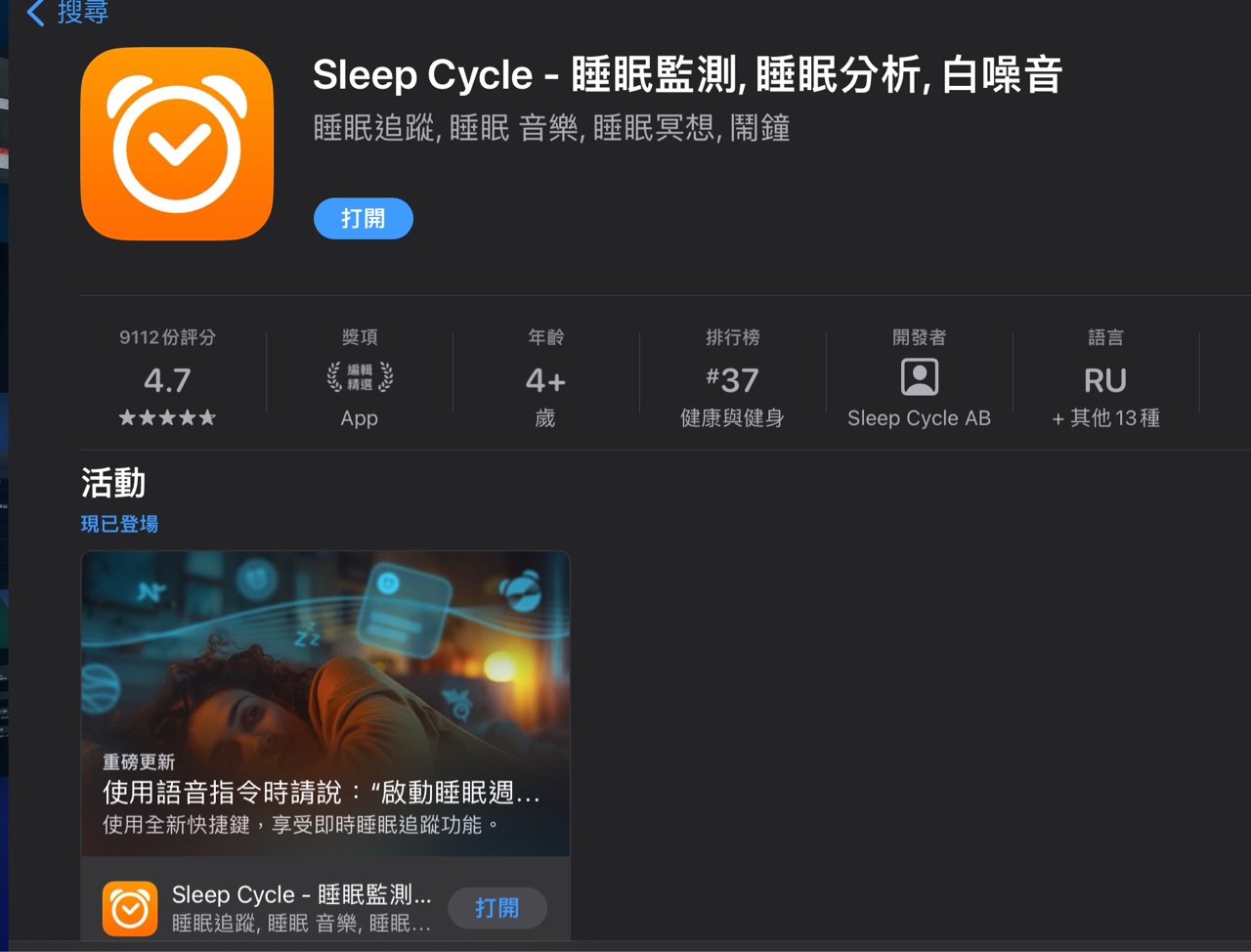Click the large Sleep Cycle alarm clock icon
The width and height of the screenshot is (1251, 952).
177,144
